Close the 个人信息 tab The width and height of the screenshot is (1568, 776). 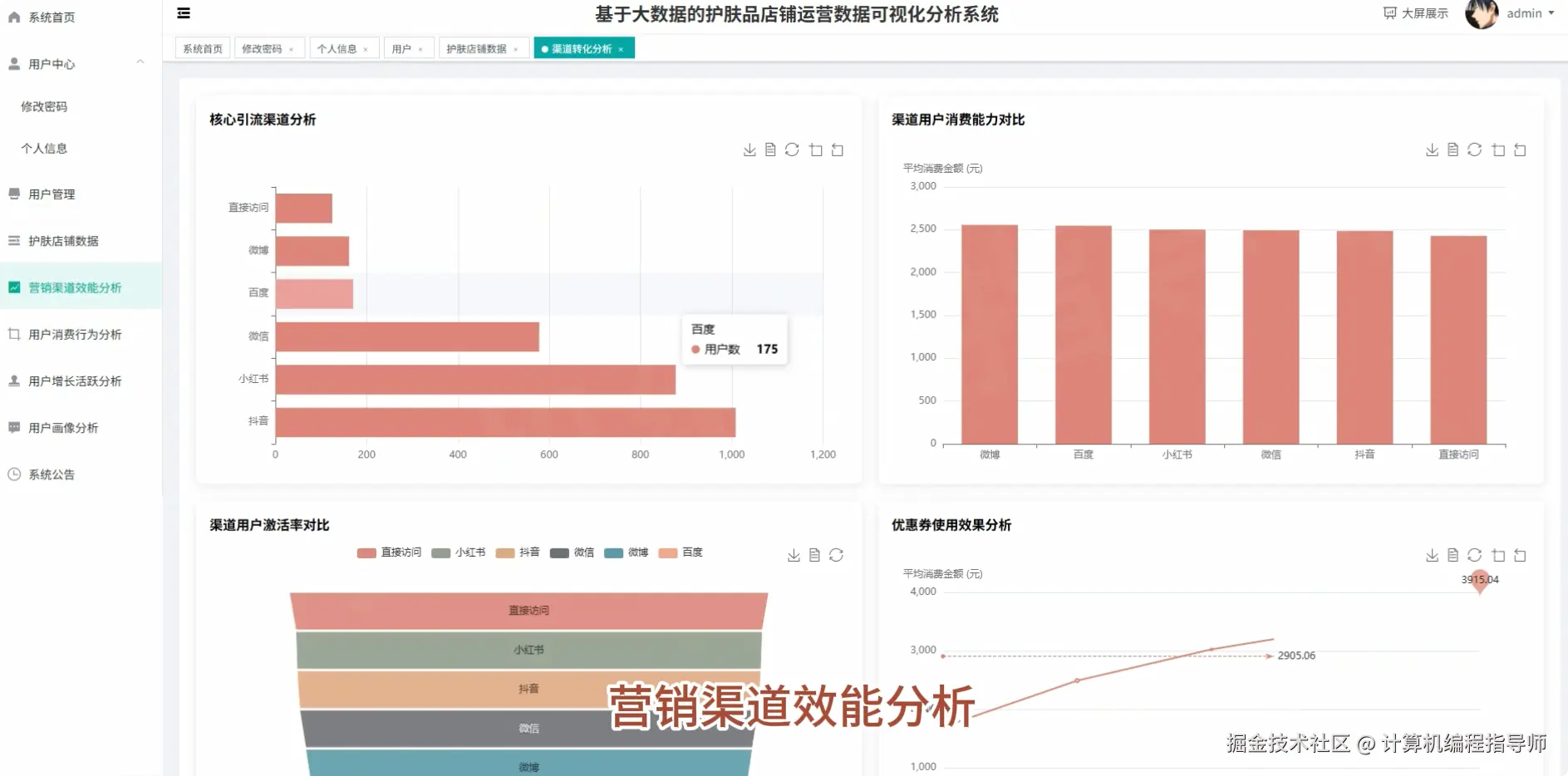(x=366, y=50)
